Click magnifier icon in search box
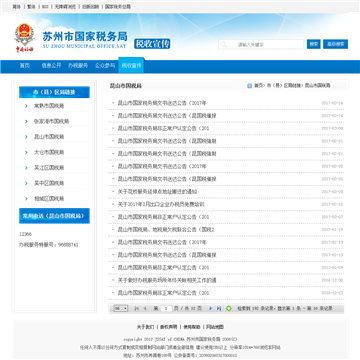360x360 pixels. (224, 44)
